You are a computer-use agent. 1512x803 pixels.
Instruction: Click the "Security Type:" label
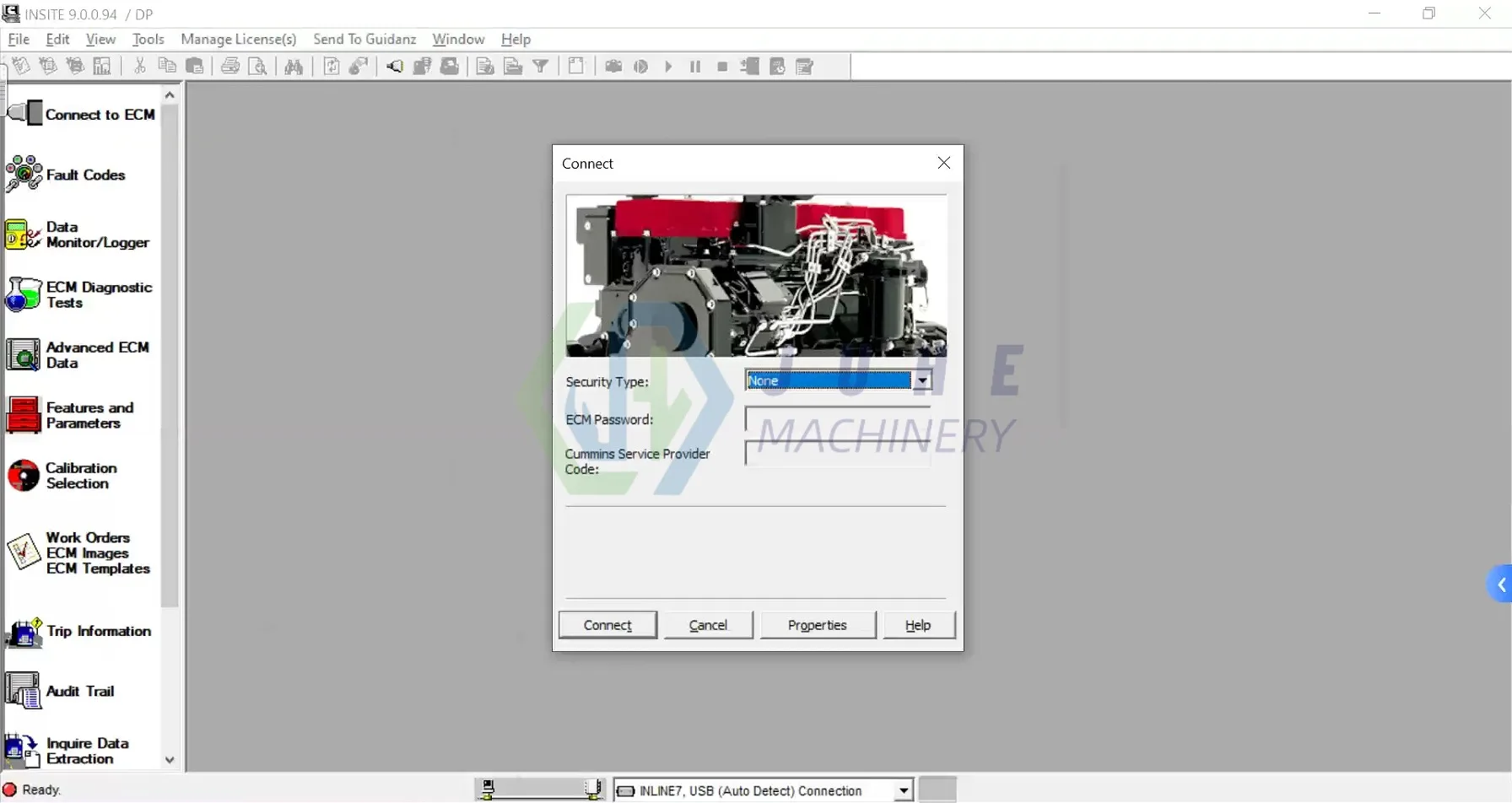(607, 382)
